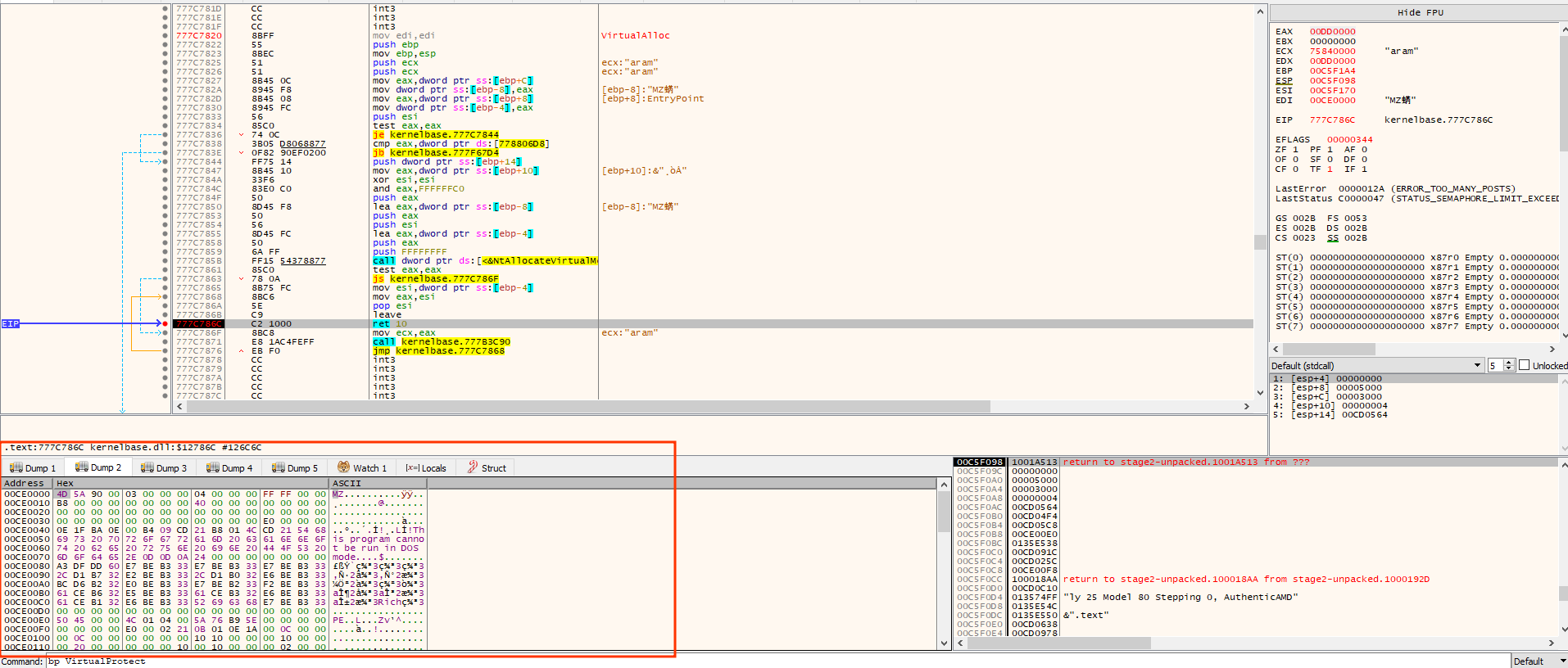Click the jump arrow beside 'jb kernelbase.777F67D4'
1568x668 pixels.
pos(241,153)
